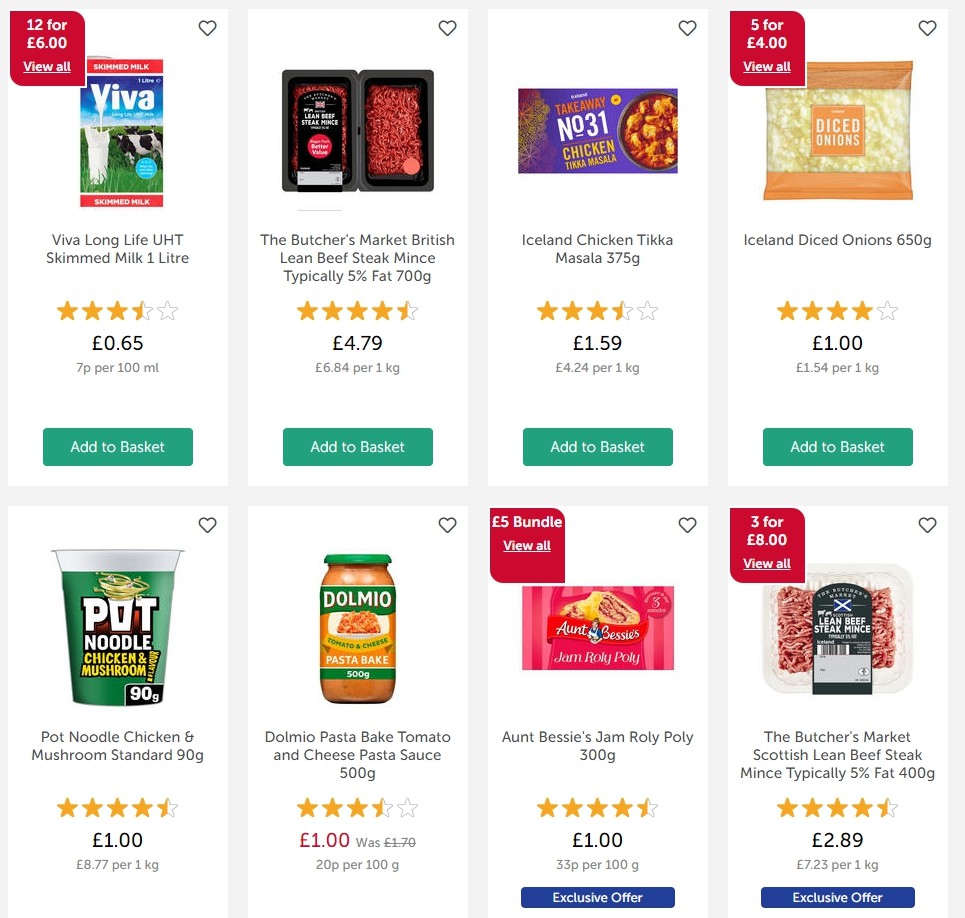Open View all for the 12 for £6.00 offer
Viewport: 965px width, 918px height.
point(47,66)
